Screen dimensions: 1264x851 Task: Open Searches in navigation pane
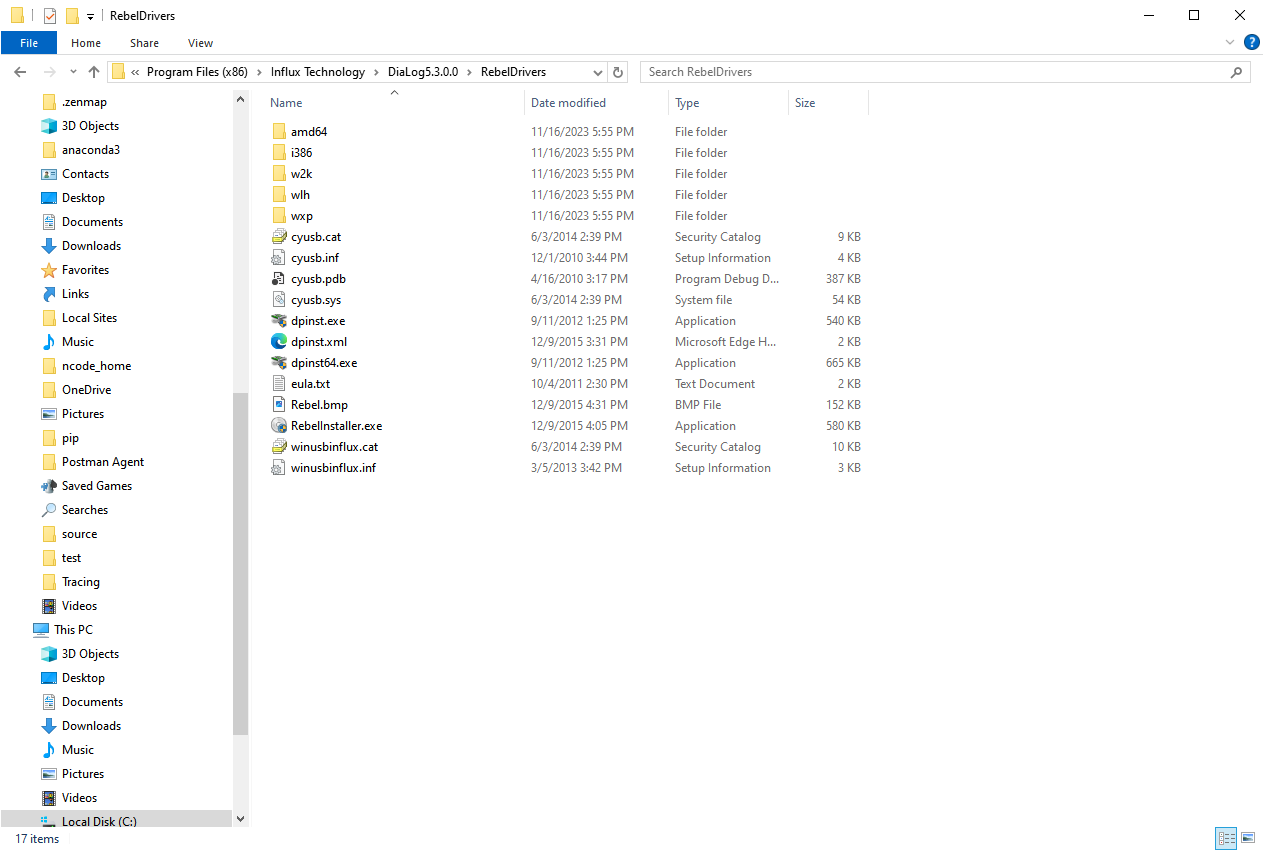85,510
